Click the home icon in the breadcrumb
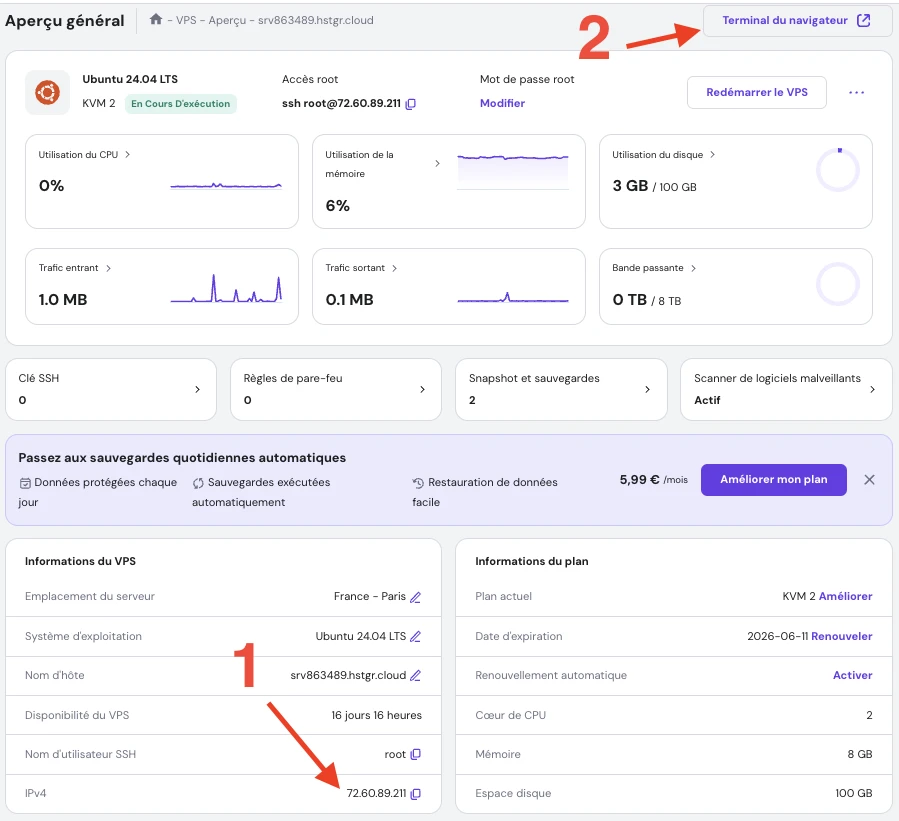This screenshot has height=821, width=899. tap(156, 20)
